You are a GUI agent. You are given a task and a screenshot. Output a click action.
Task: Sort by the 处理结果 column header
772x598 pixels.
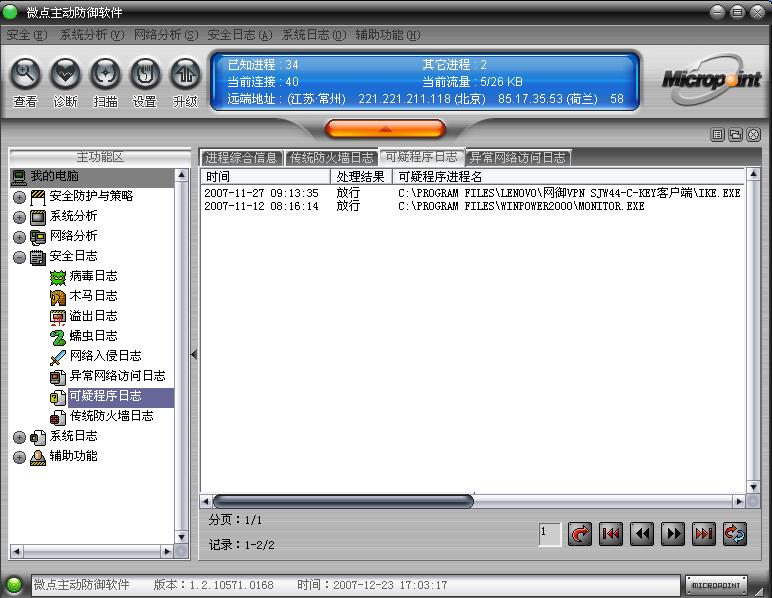(361, 177)
